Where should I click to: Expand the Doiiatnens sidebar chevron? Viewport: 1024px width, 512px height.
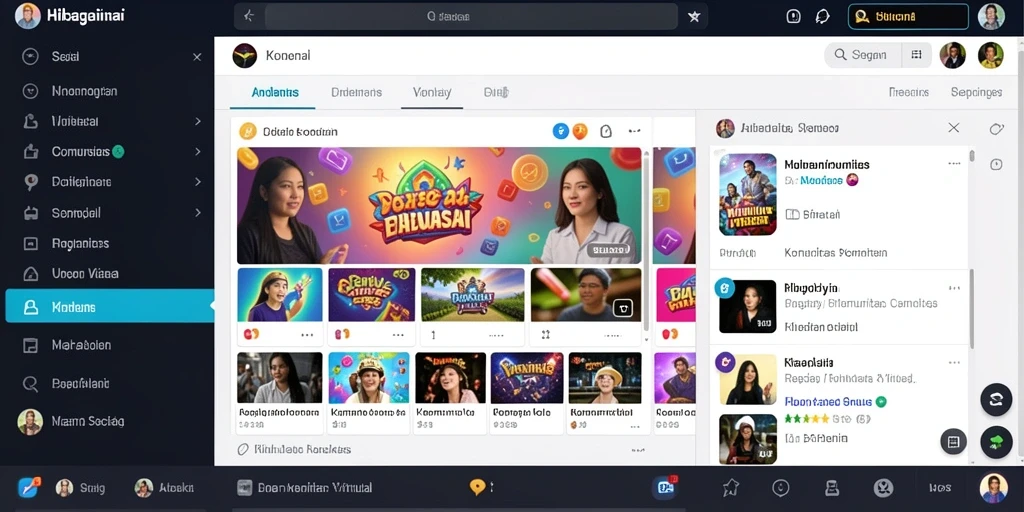pyautogui.click(x=197, y=182)
